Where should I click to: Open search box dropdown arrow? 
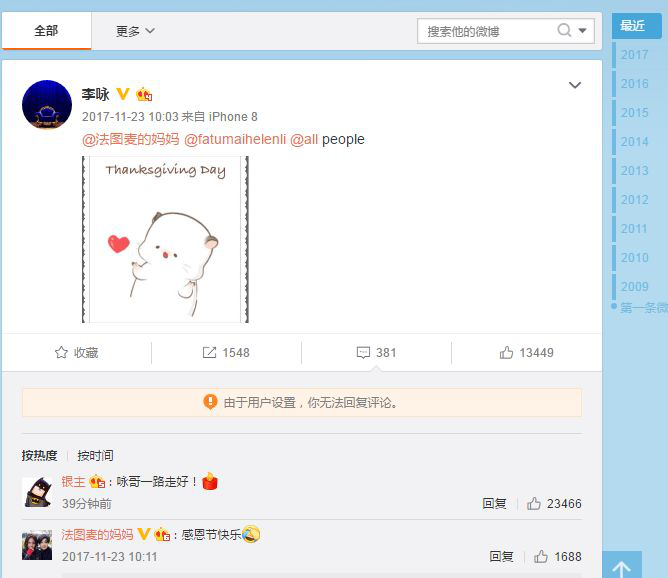tap(582, 31)
